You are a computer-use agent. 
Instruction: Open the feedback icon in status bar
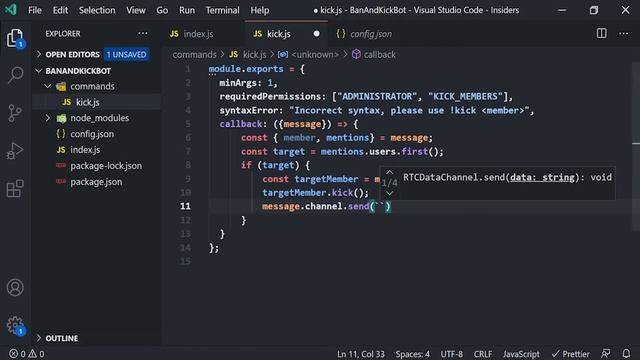point(606,353)
